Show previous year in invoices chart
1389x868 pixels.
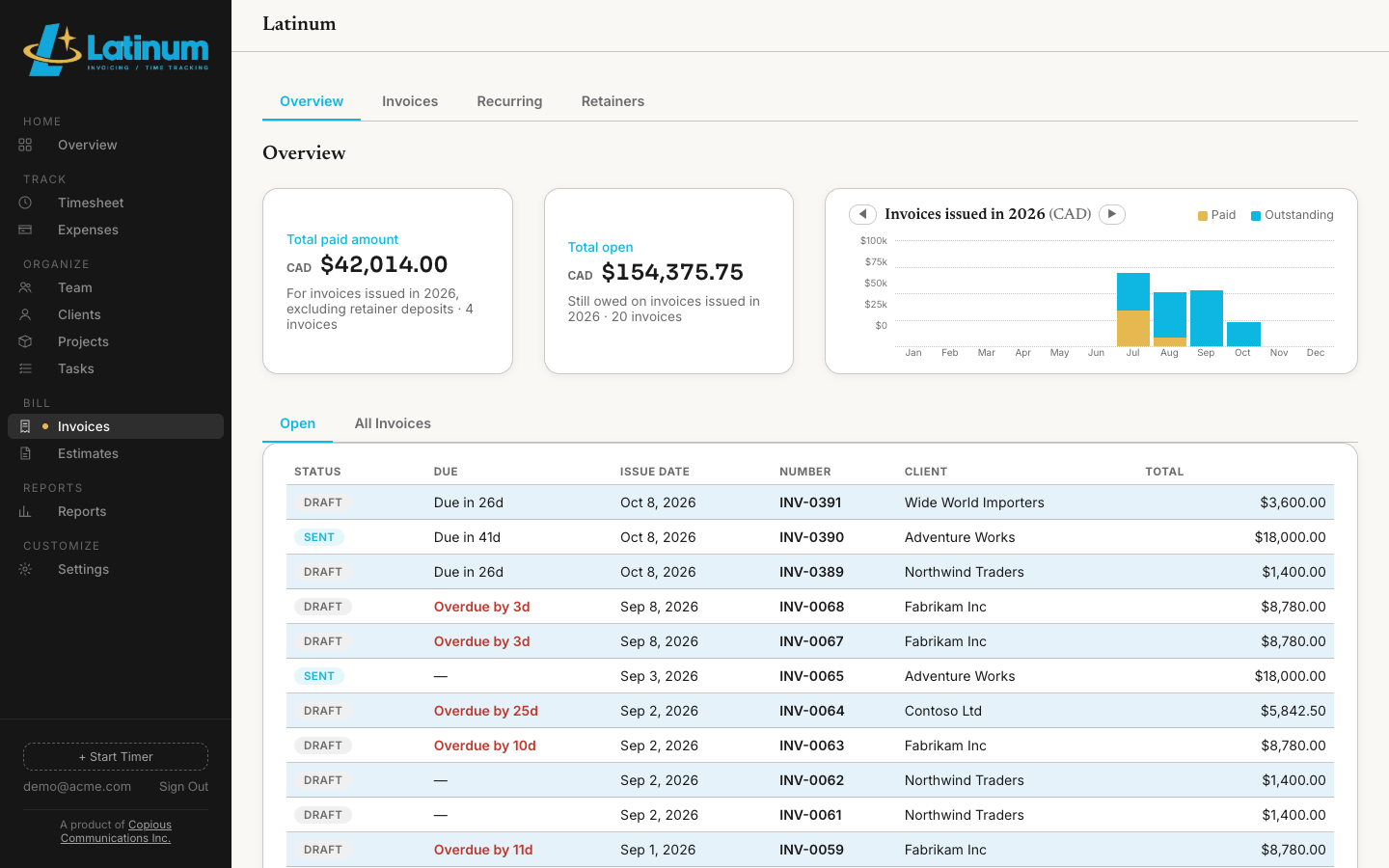862,214
